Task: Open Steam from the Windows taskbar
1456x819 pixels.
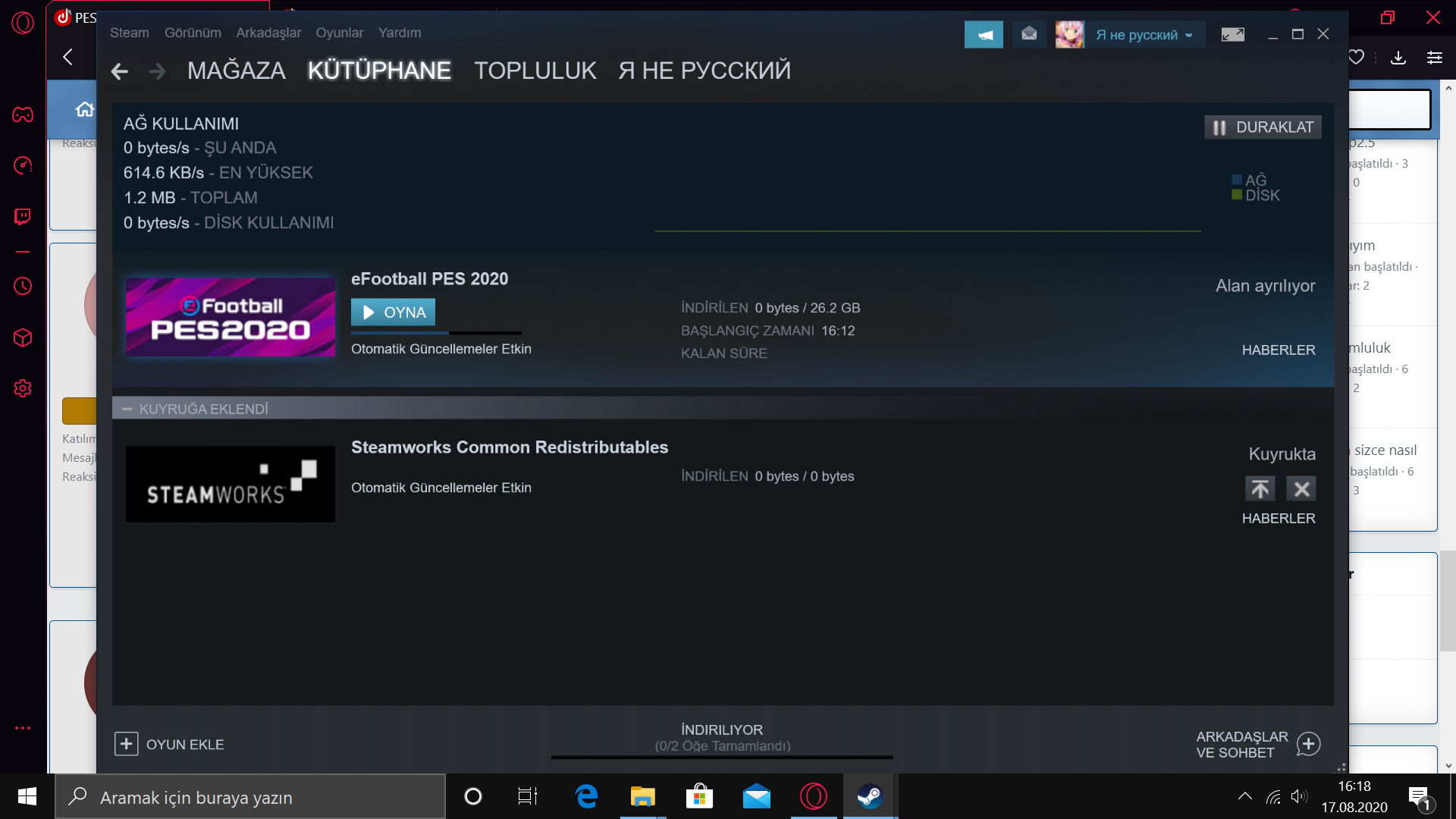Action: 870,796
